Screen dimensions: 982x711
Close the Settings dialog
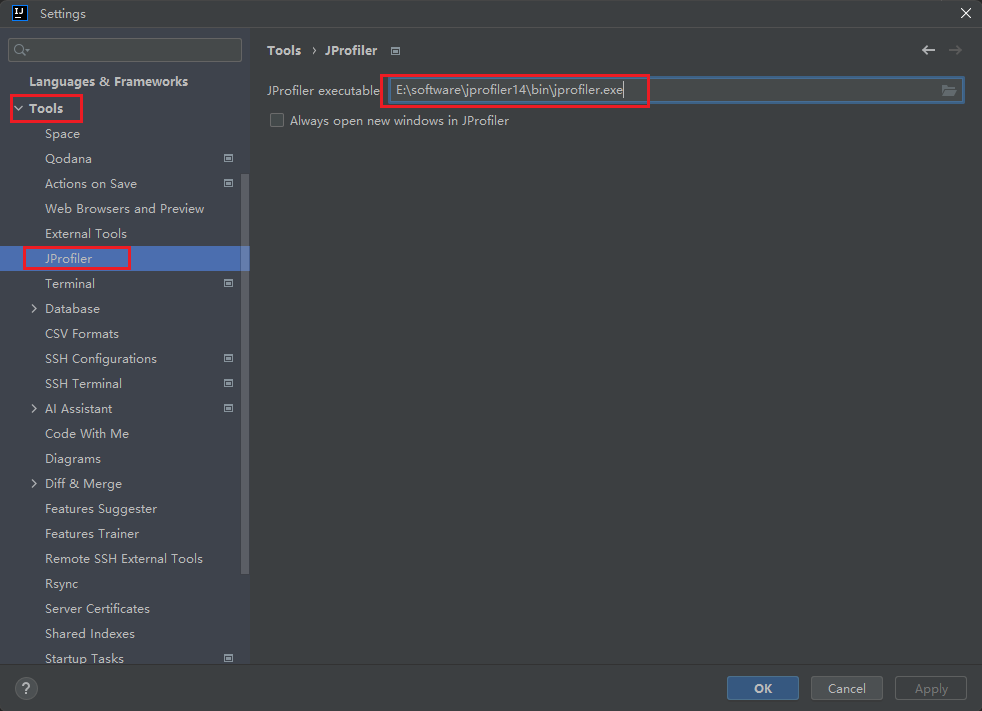[965, 13]
